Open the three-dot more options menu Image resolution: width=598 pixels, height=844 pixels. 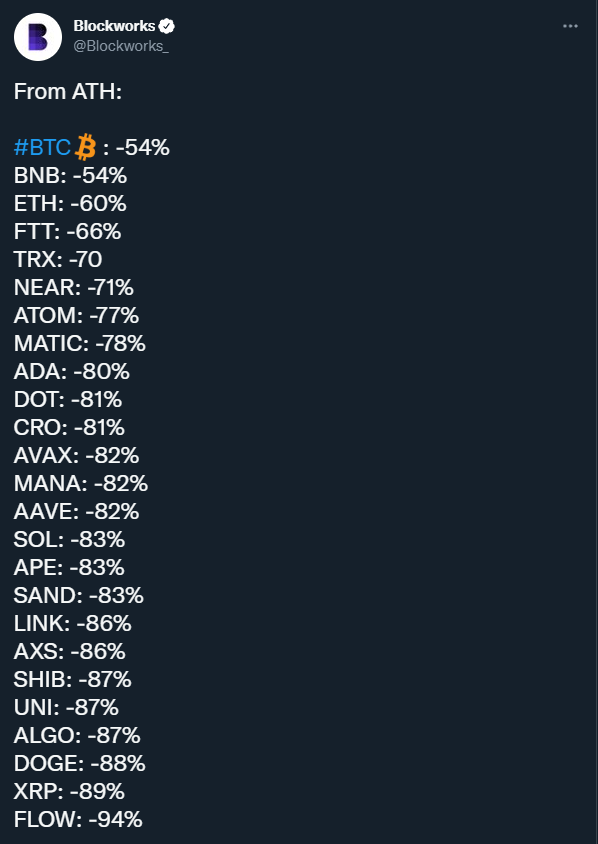570,26
